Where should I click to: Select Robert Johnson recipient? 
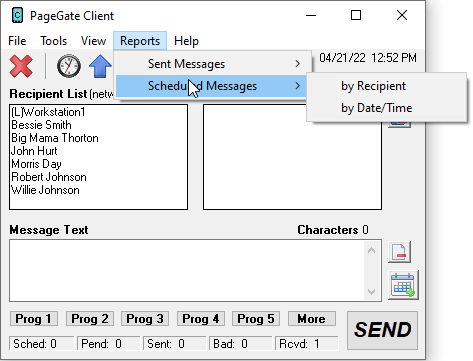[49, 177]
